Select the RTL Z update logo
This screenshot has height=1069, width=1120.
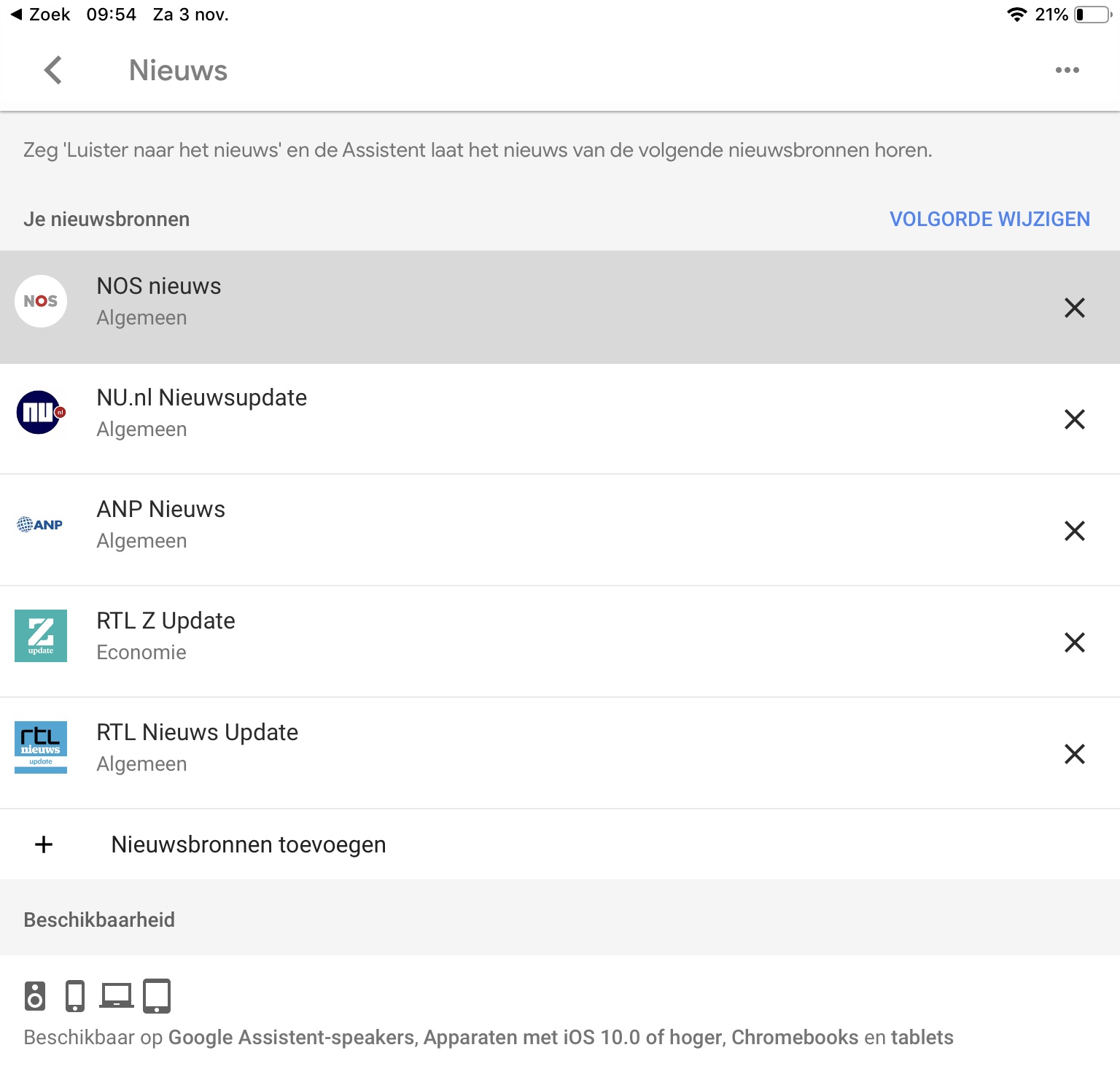pos(41,636)
